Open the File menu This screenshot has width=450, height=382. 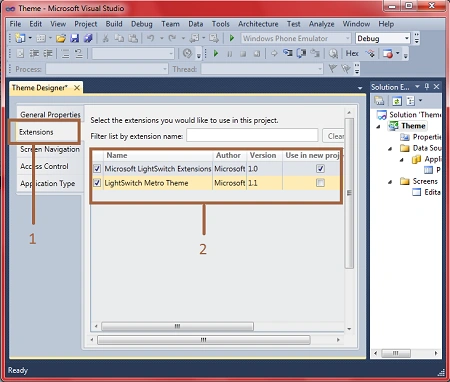click(15, 24)
